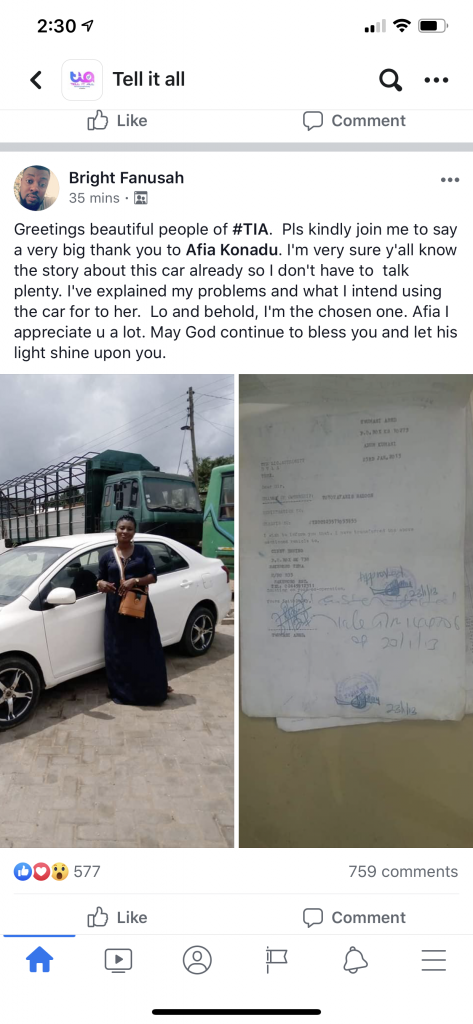Switch to the Watch videos tab
The width and height of the screenshot is (473, 1024).
click(x=118, y=960)
